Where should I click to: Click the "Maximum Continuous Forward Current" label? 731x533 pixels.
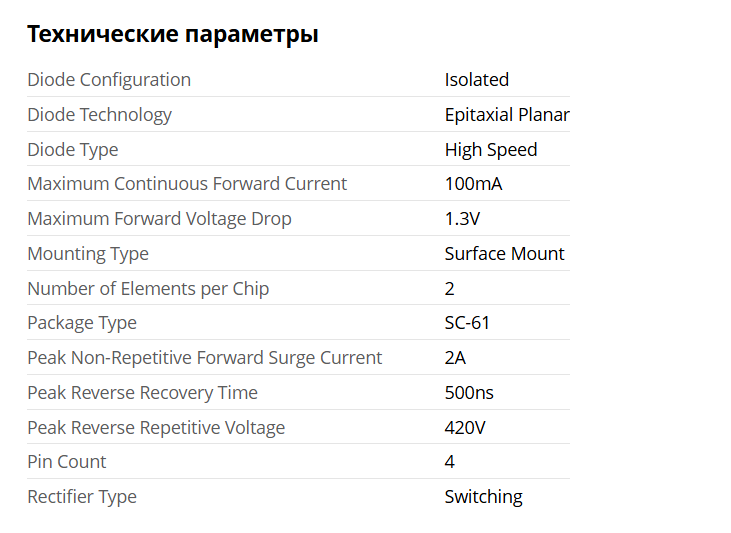point(187,184)
